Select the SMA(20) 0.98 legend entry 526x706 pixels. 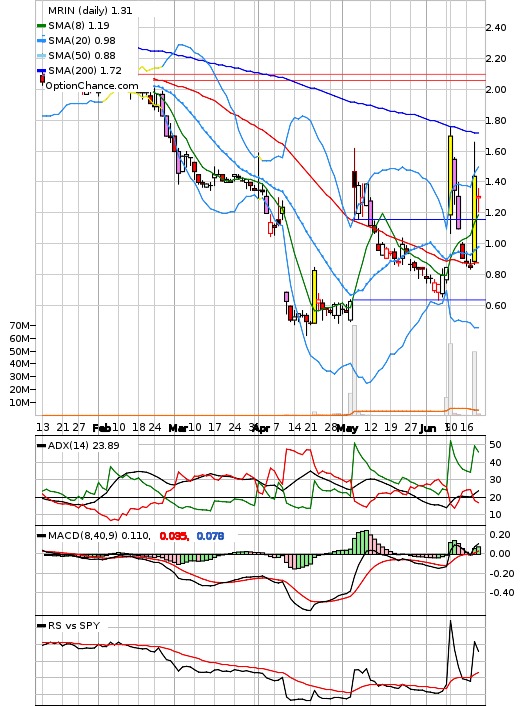point(77,41)
